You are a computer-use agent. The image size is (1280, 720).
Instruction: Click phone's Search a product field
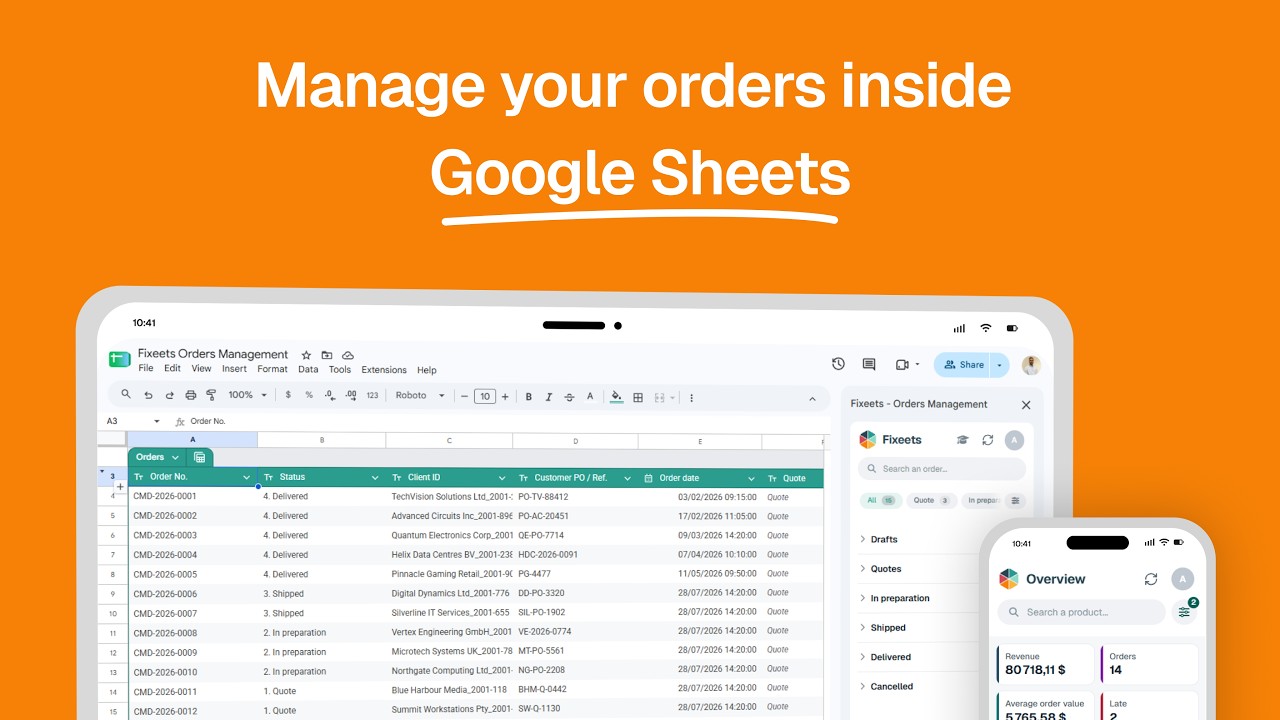click(1082, 612)
